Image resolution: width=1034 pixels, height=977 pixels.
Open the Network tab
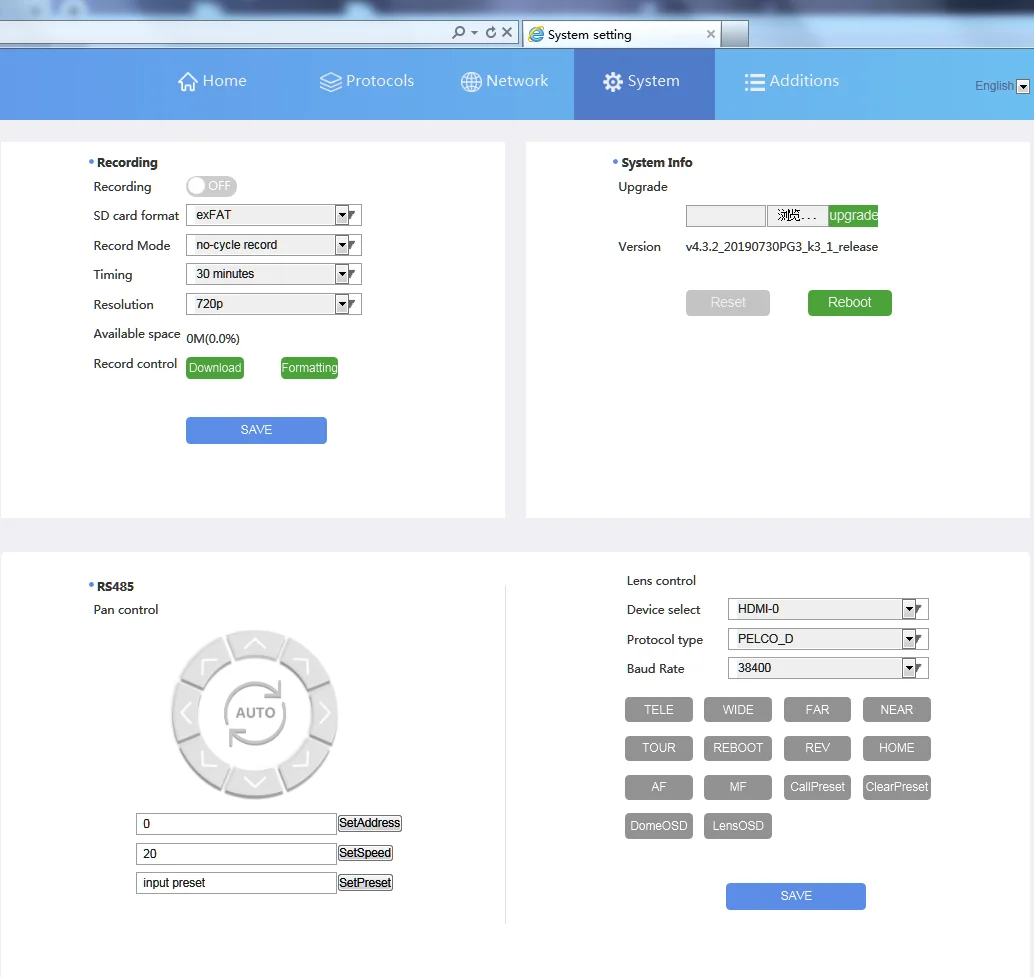(x=504, y=81)
